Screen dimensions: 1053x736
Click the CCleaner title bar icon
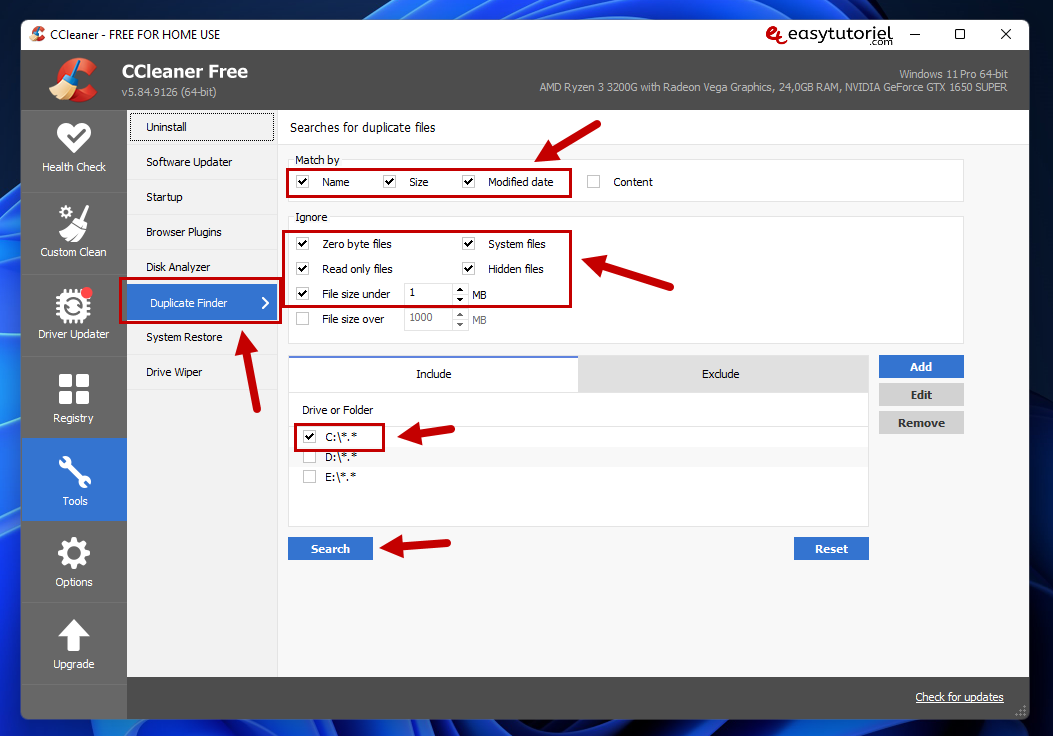38,34
